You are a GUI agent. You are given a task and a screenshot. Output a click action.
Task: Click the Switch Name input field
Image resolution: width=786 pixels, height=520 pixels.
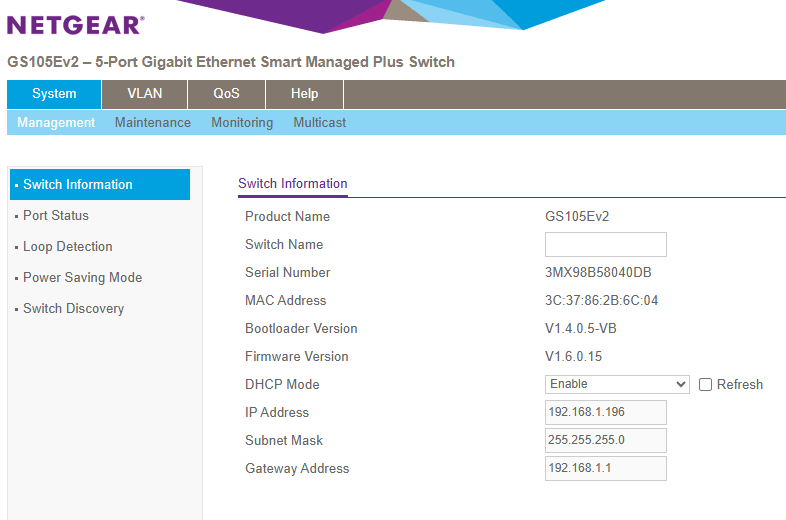coord(606,245)
